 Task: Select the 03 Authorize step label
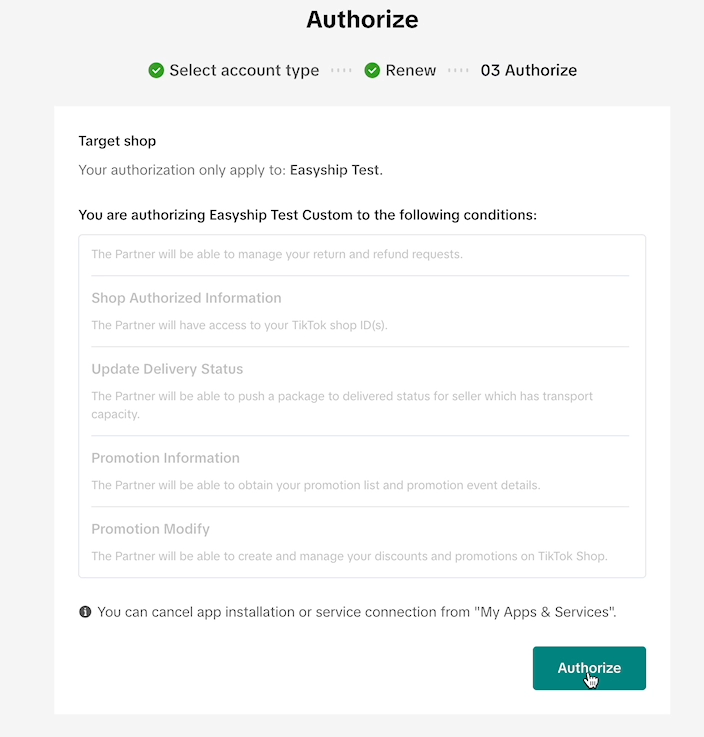point(529,71)
